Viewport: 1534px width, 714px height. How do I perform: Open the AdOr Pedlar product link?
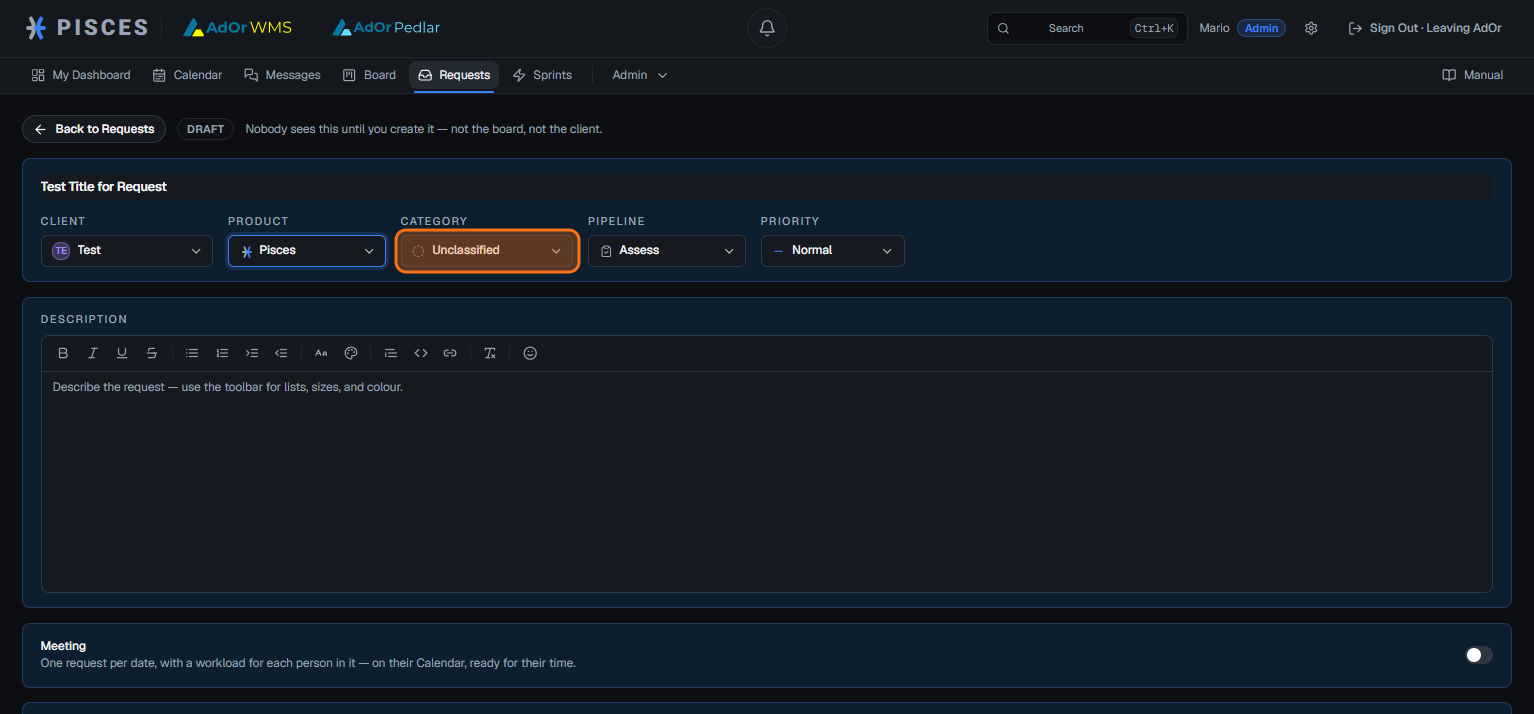click(x=386, y=28)
